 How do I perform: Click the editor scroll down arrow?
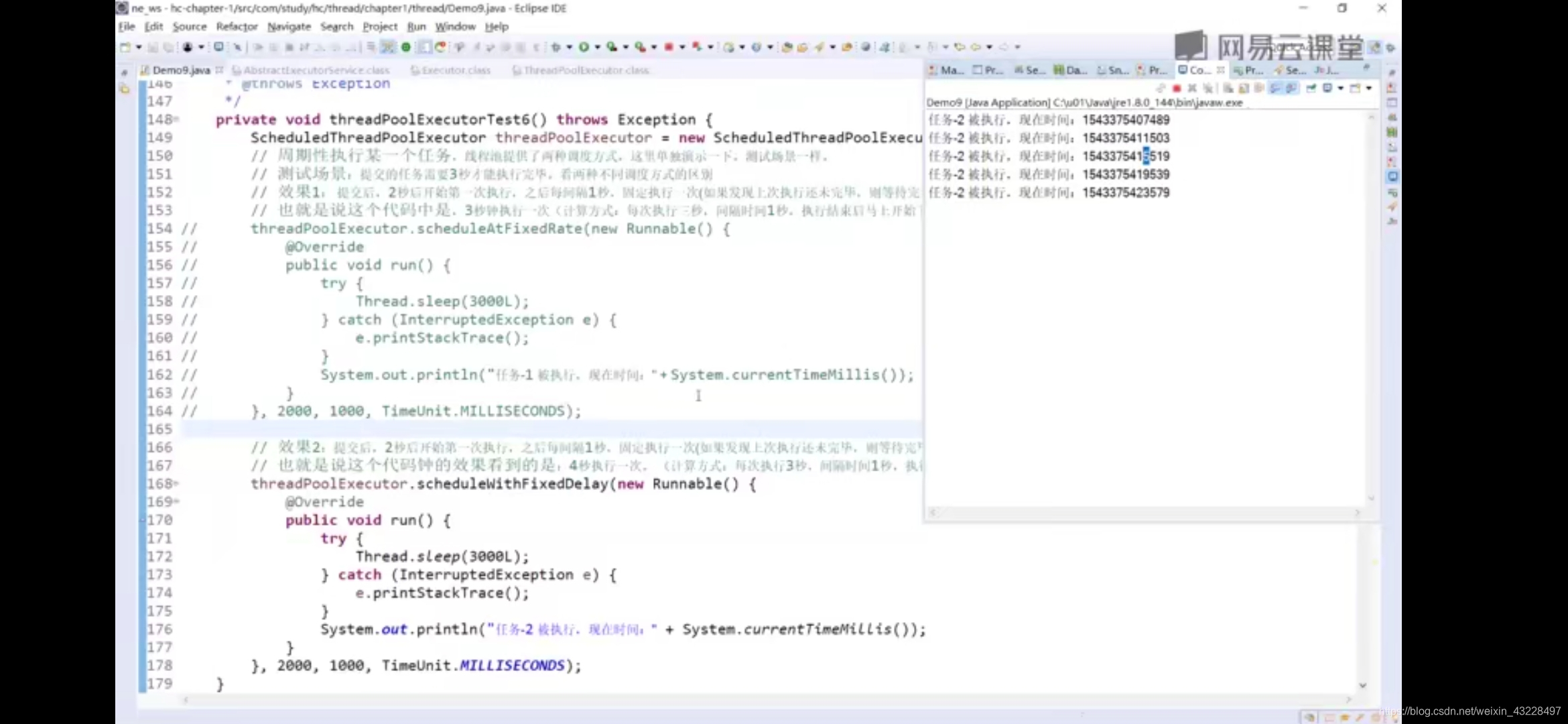point(1362,685)
